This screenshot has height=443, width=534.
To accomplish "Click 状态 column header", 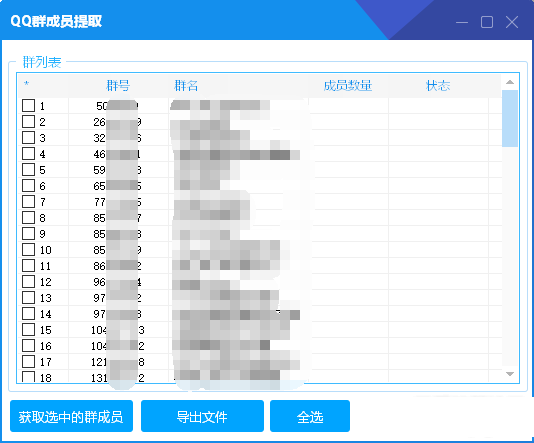I will point(438,85).
